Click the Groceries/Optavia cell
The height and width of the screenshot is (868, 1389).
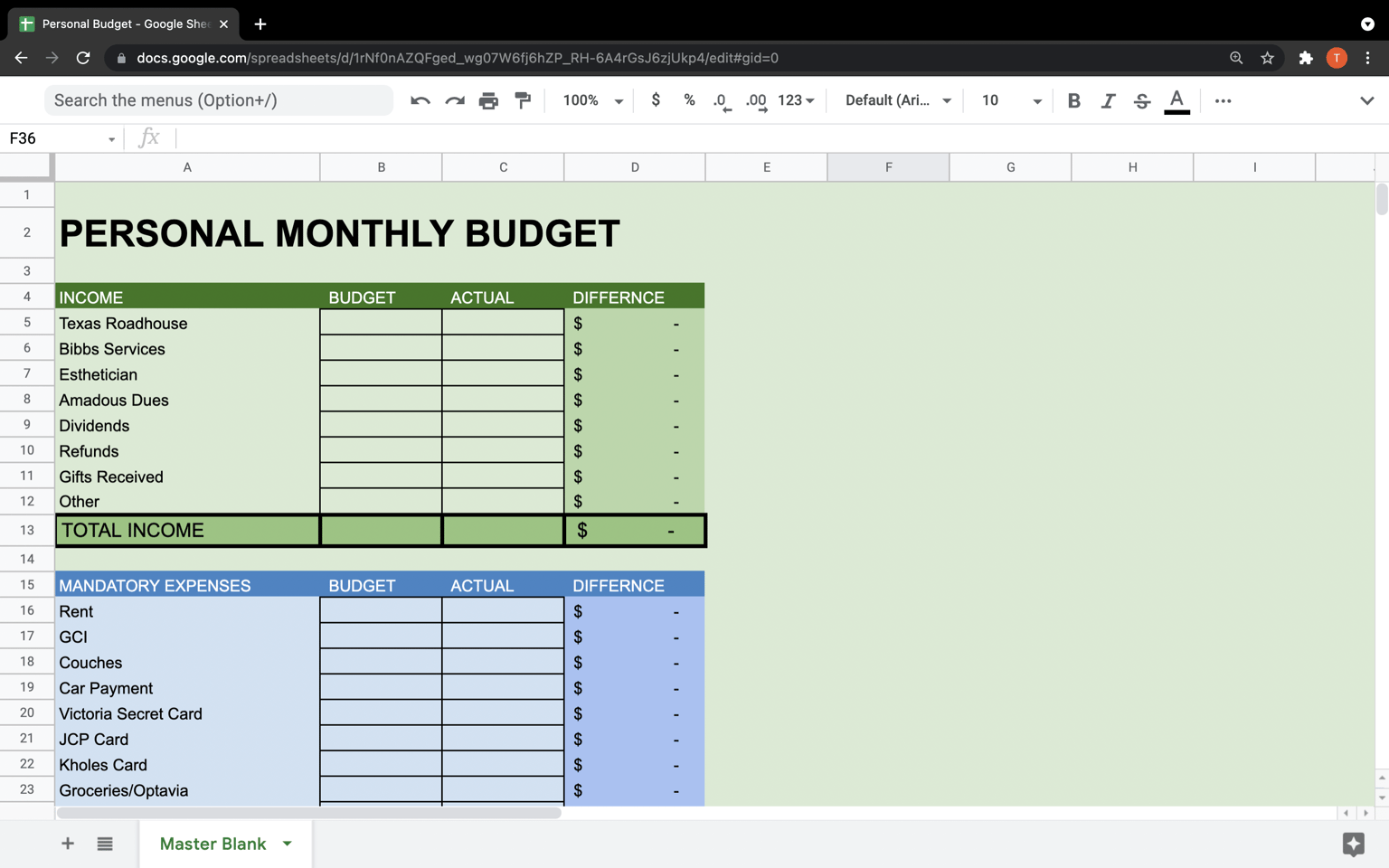point(187,790)
